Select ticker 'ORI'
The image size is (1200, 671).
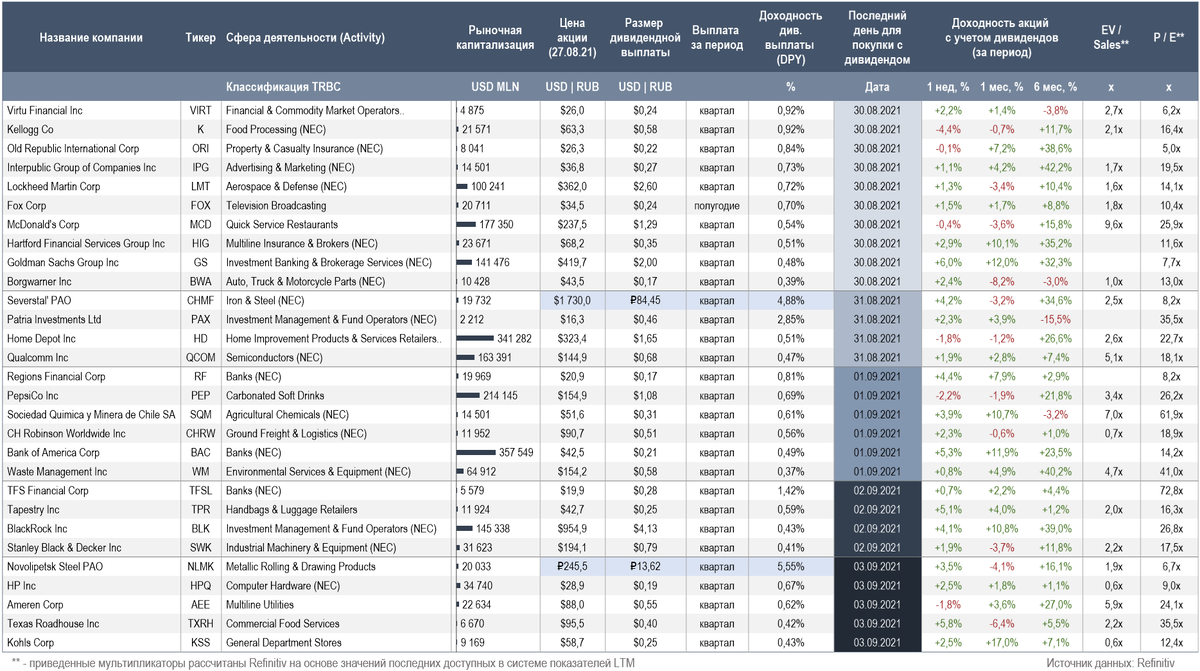coord(200,149)
